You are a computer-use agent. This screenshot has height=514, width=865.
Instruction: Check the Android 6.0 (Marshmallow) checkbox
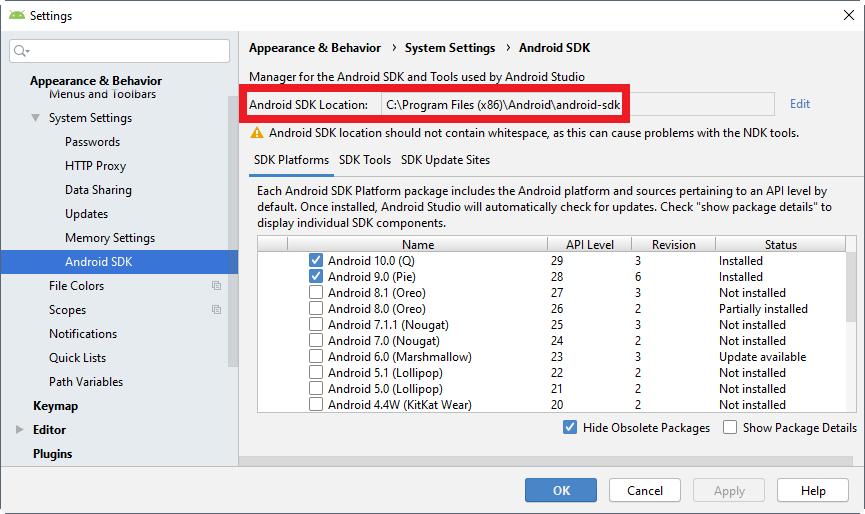coord(316,356)
